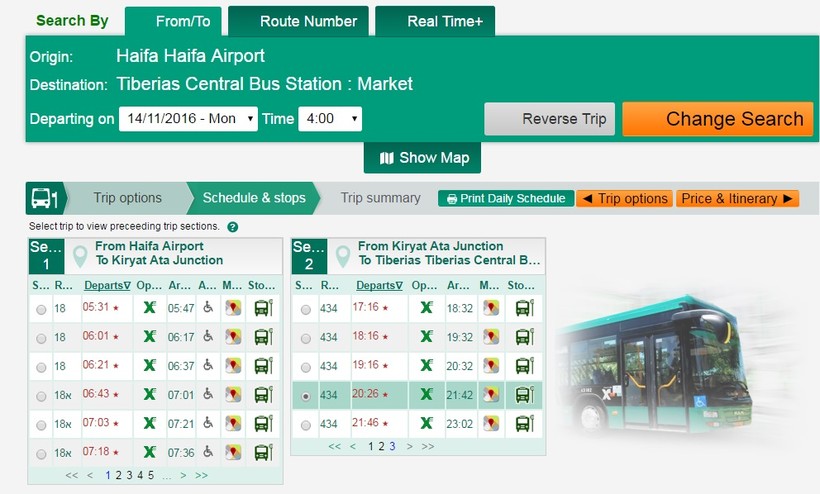Show bus stops for the 21:46 trip

525,423
